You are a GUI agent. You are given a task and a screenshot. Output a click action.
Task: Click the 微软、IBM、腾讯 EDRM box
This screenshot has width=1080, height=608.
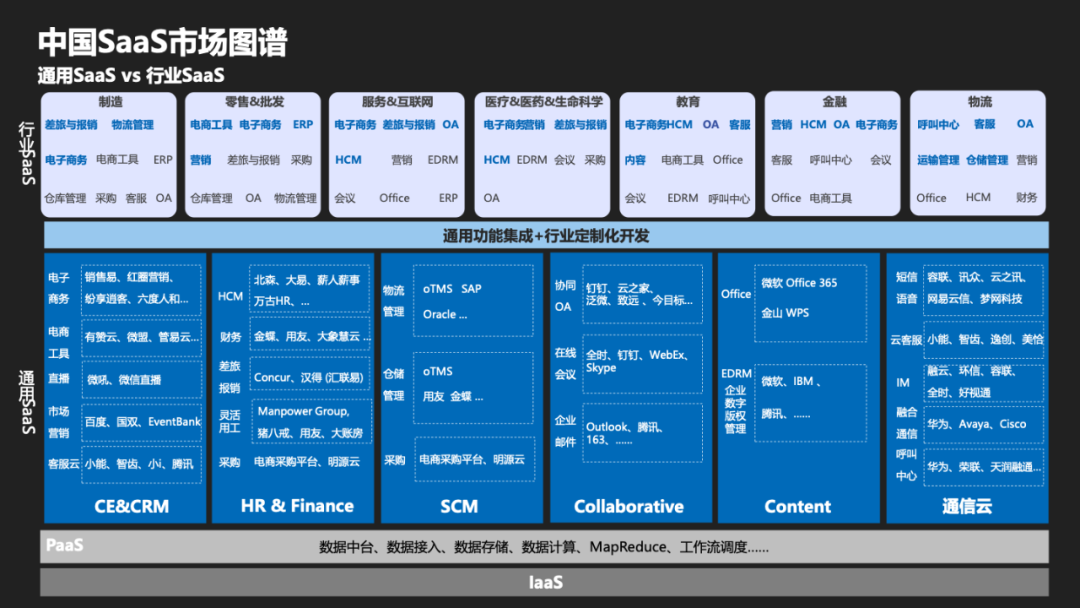tap(810, 403)
